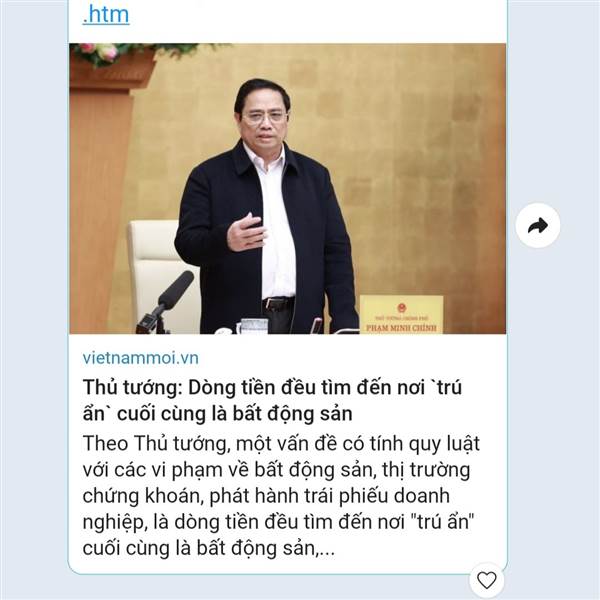Like the message with the heart icon
Viewport: 600px width, 600px height.
pyautogui.click(x=487, y=580)
